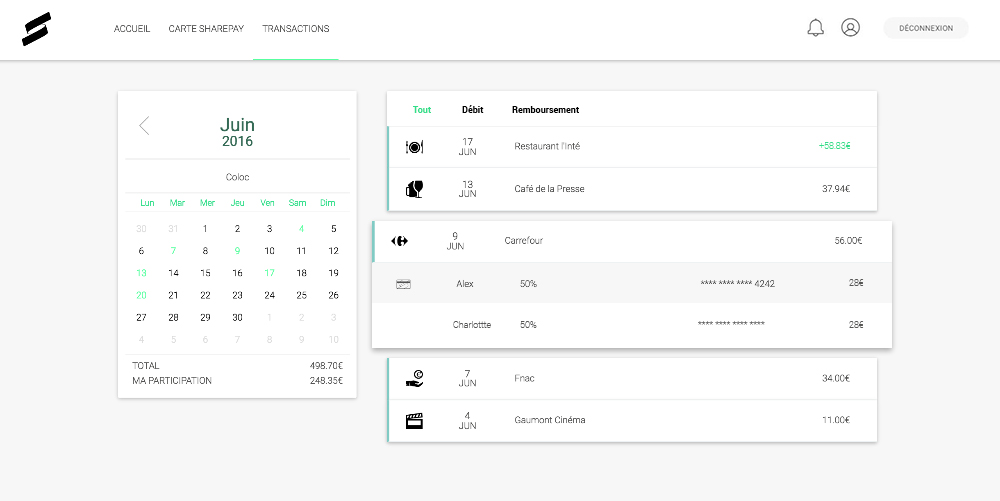
Task: Filter transactions by Remboursement
Action: point(545,110)
